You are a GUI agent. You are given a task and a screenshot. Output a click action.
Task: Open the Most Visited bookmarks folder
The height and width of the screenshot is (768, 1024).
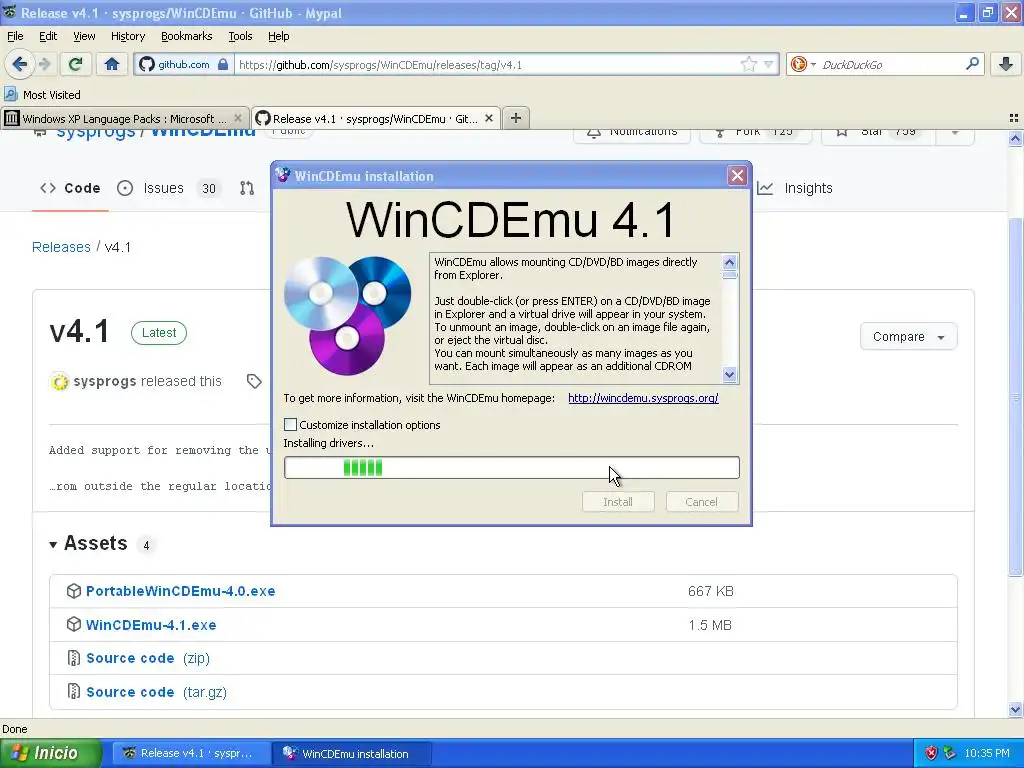coord(42,95)
